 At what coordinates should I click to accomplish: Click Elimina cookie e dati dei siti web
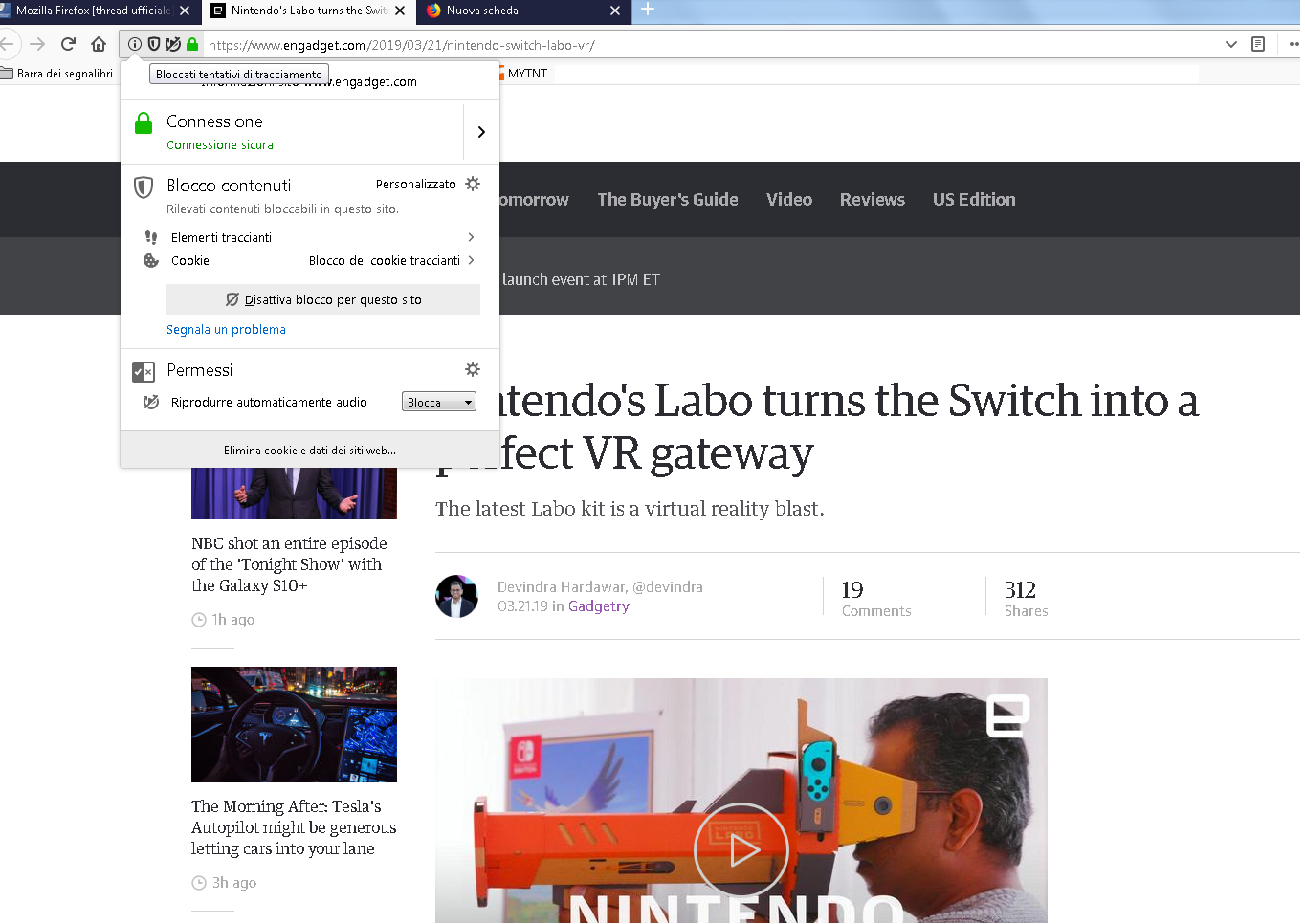click(x=310, y=450)
